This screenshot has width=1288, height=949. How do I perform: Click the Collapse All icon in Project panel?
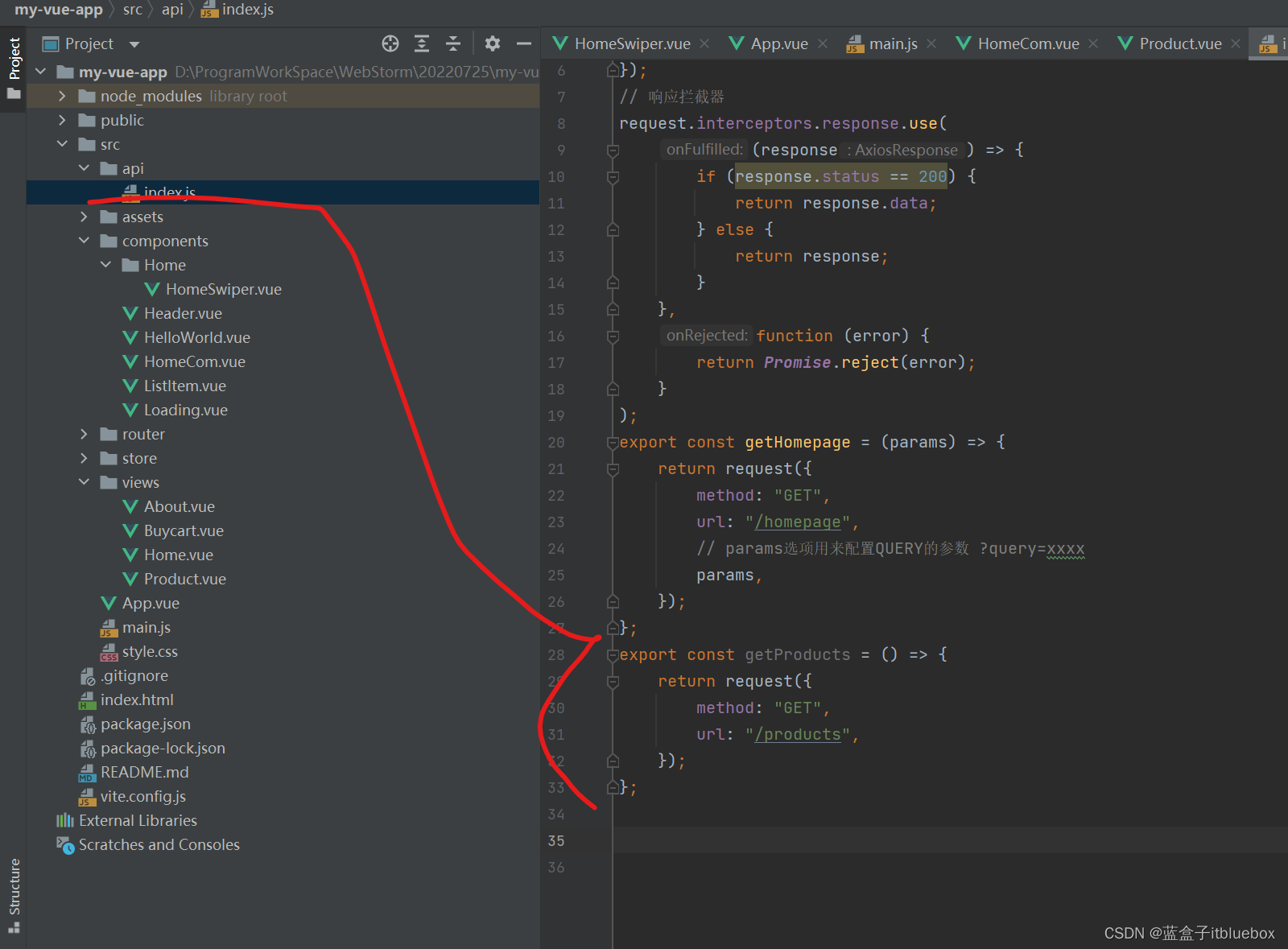click(453, 43)
